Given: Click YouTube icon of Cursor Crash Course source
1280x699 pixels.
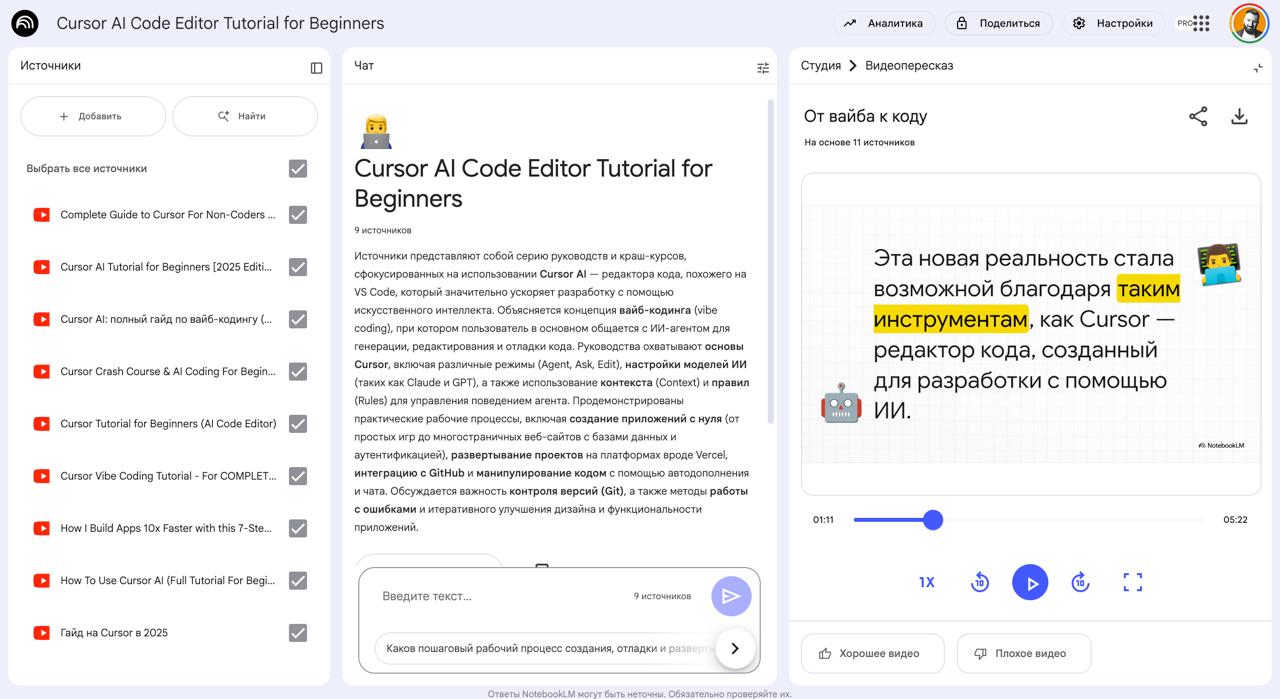Looking at the screenshot, I should 42,372.
